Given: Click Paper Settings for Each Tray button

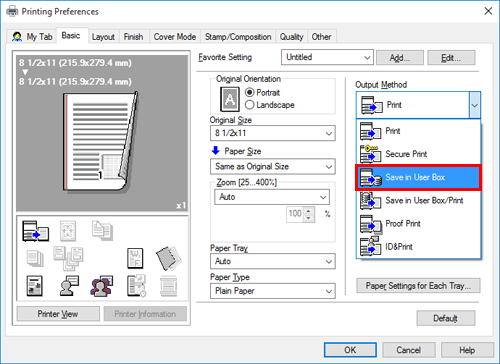Looking at the screenshot, I should 418,286.
